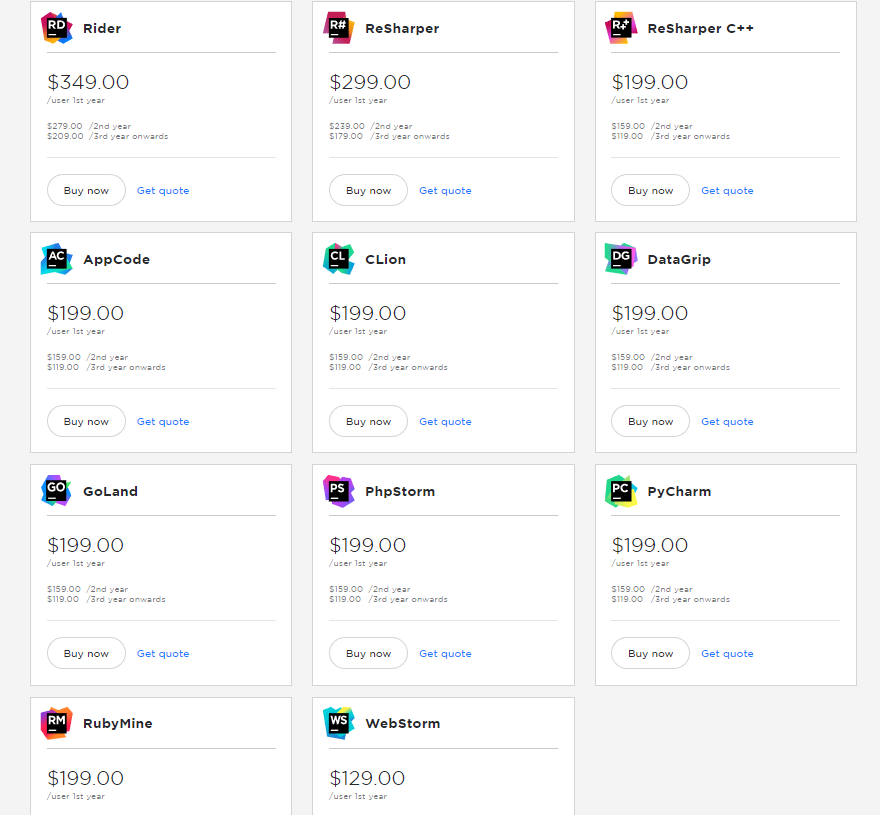This screenshot has height=815, width=880.
Task: Click the DataGrip logo icon
Action: click(x=621, y=259)
